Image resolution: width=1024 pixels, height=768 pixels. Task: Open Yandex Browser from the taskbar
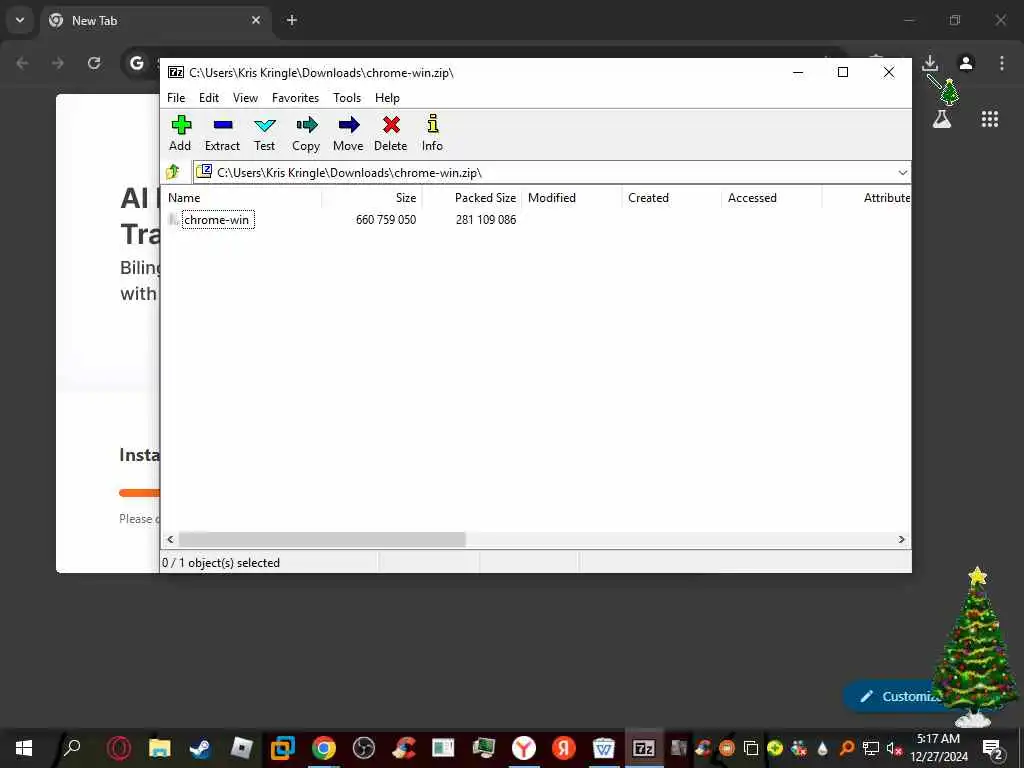[x=524, y=748]
